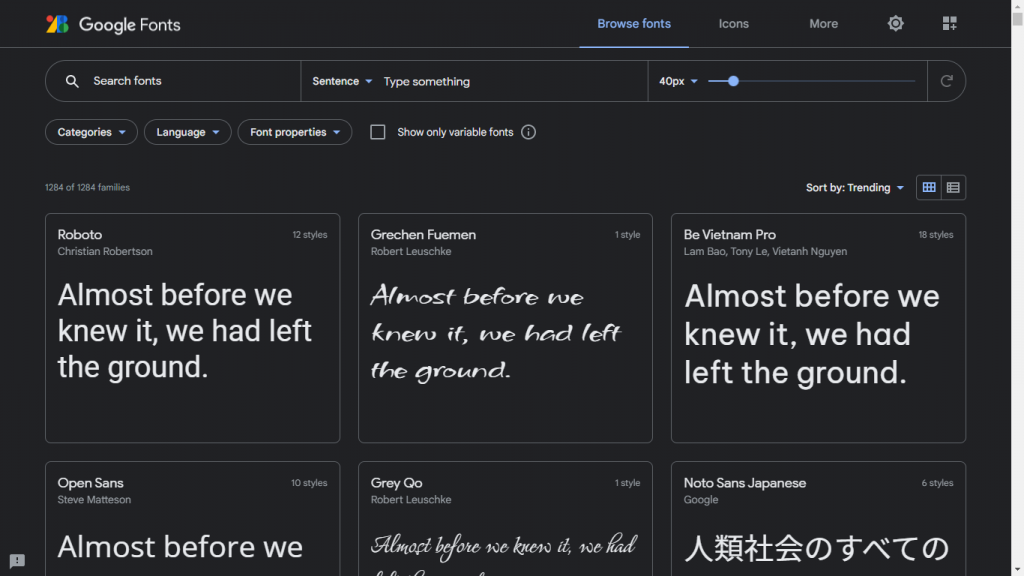Click the search magnifier icon

coord(72,81)
